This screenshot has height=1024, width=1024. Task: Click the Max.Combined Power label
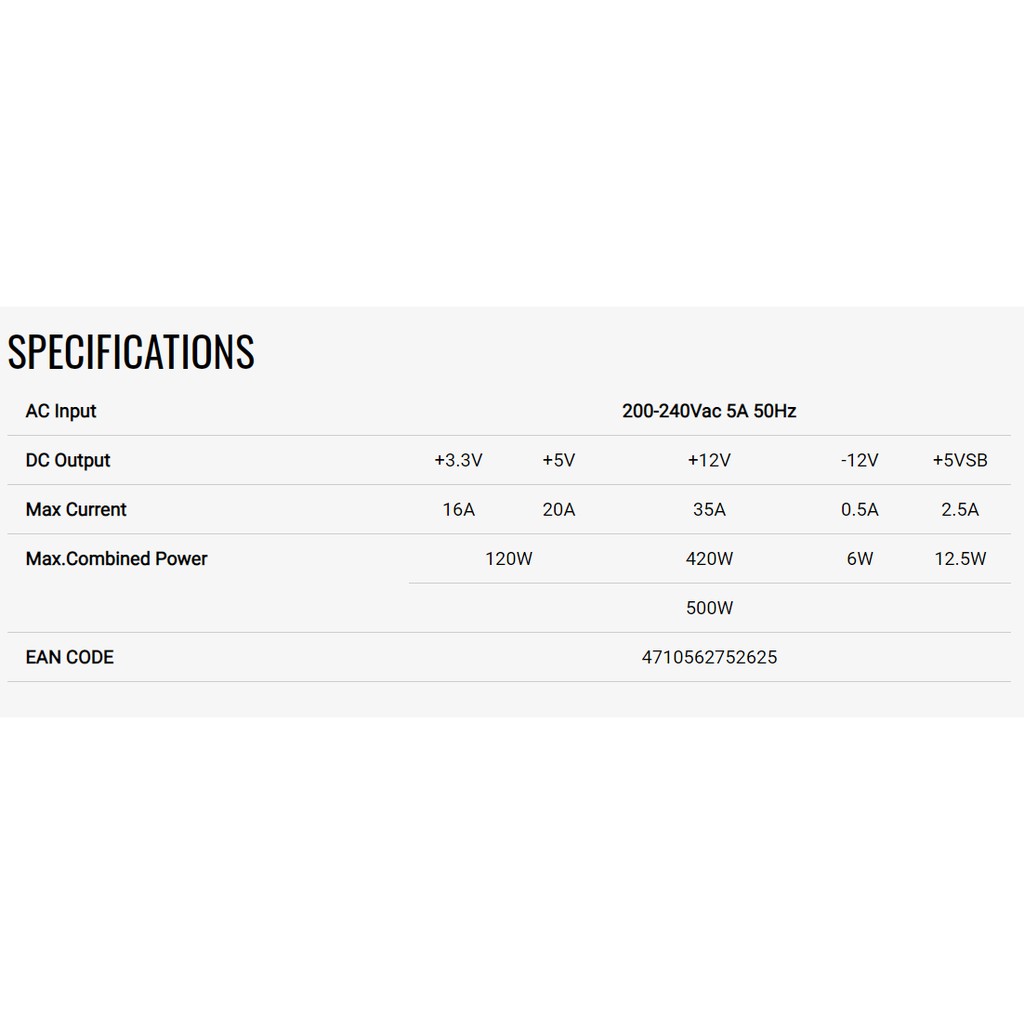[116, 558]
